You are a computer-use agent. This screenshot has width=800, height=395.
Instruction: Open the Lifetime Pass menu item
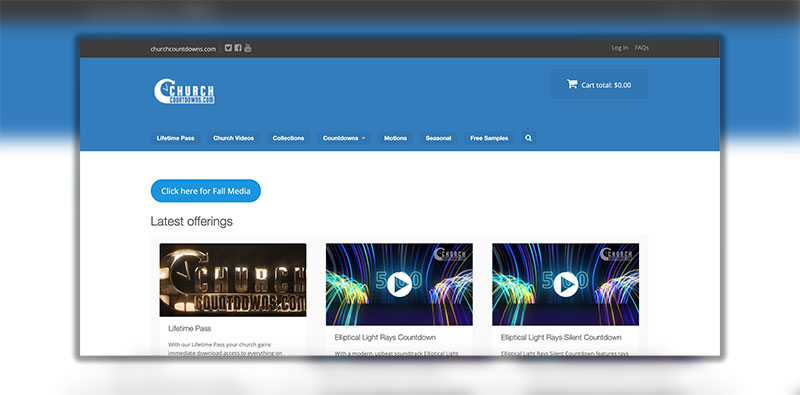pos(176,138)
